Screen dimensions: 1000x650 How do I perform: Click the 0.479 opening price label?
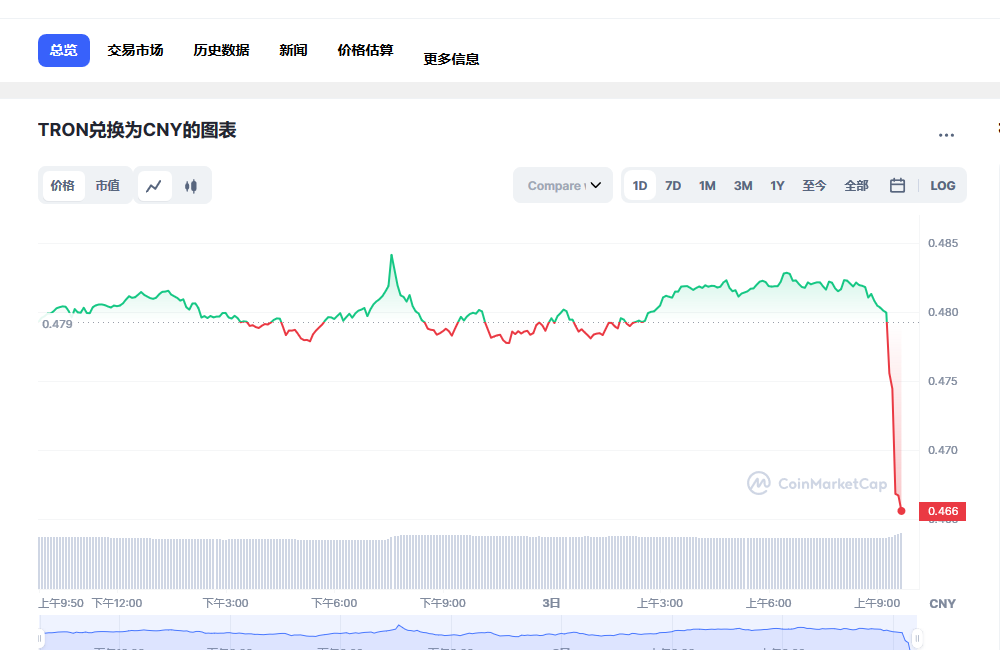pyautogui.click(x=57, y=324)
